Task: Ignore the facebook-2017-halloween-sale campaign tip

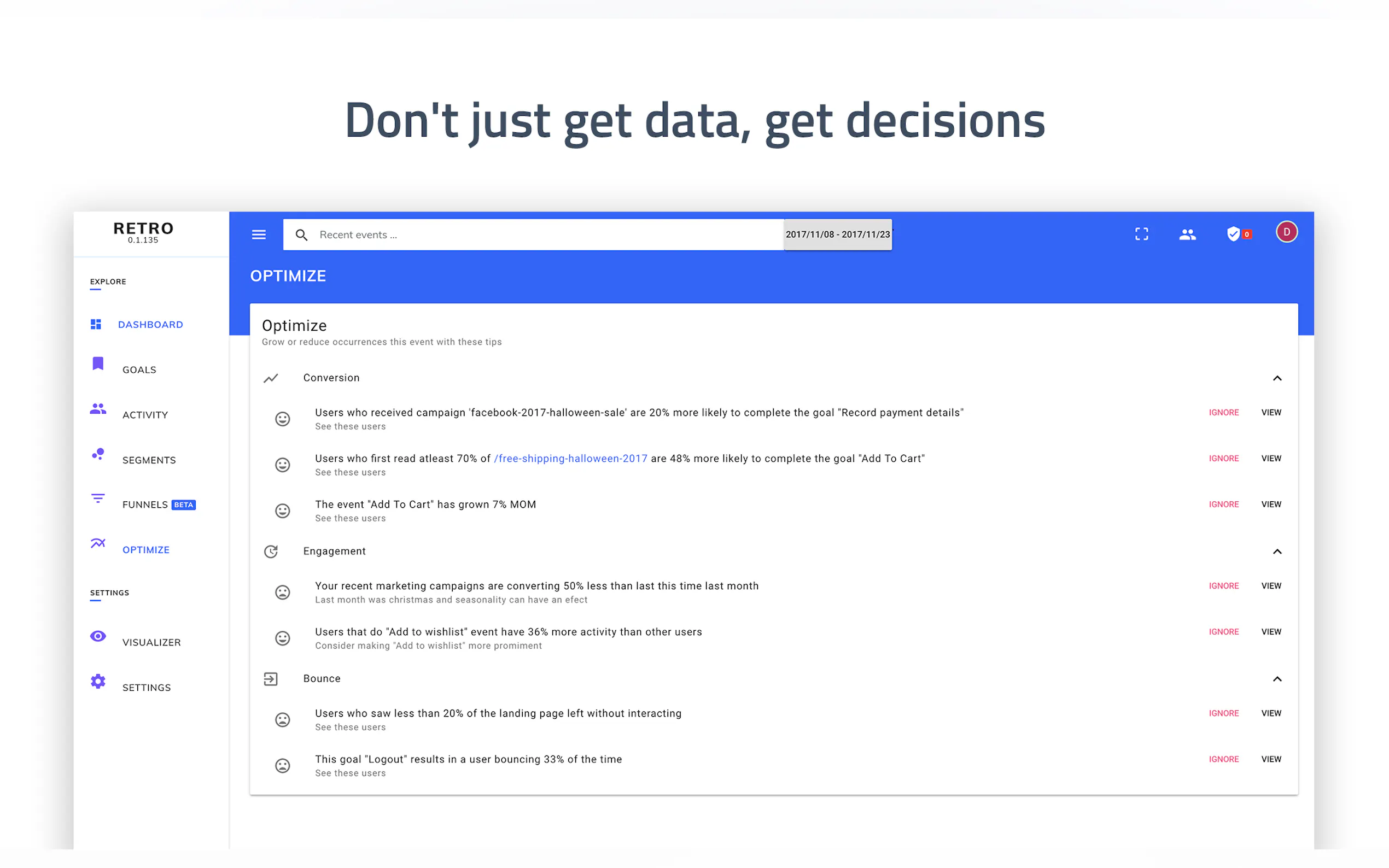Action: [1224, 413]
